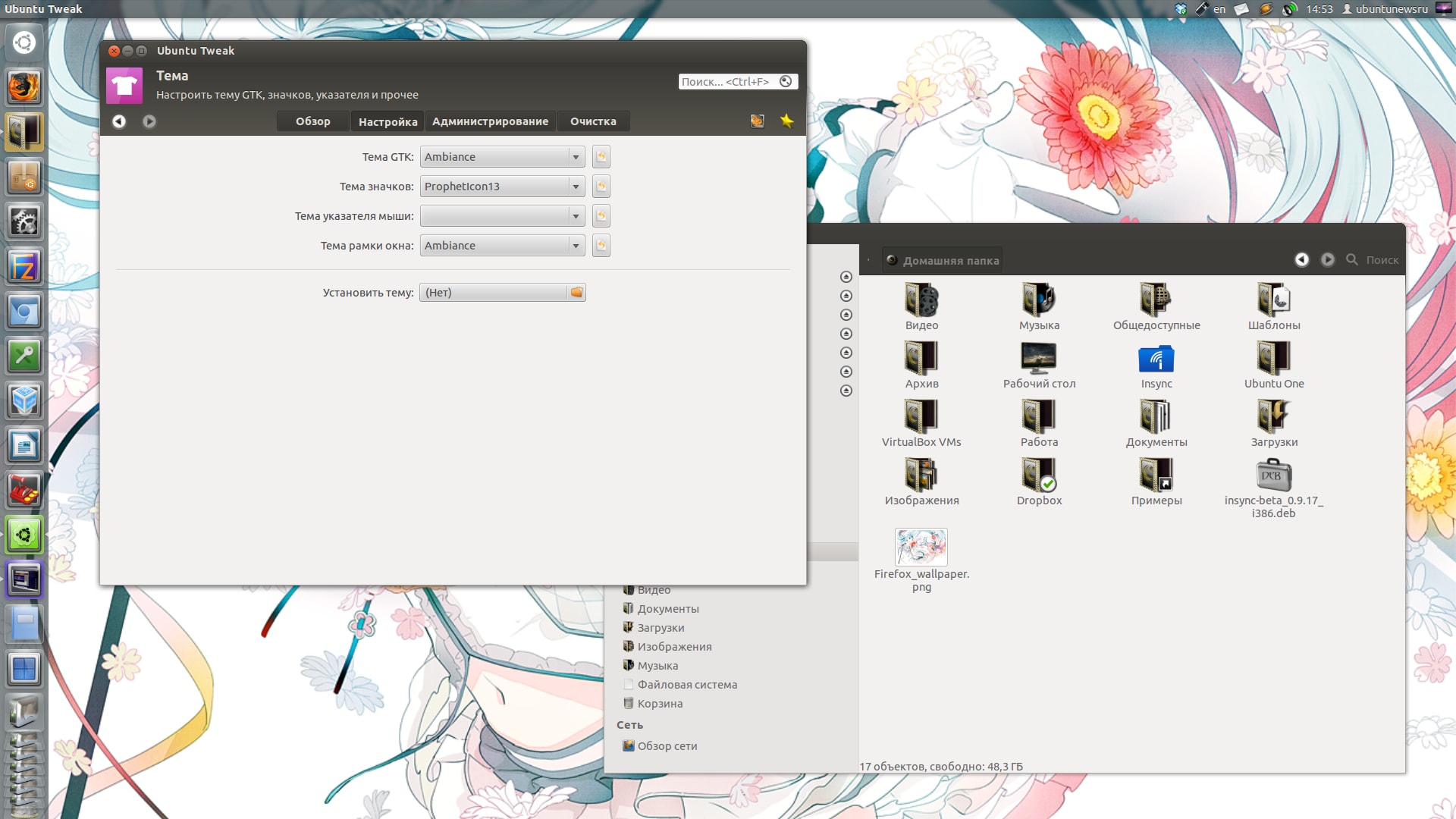This screenshot has width=1456, height=819.
Task: Open the ubuntunewsru user menu
Action: (1385, 9)
